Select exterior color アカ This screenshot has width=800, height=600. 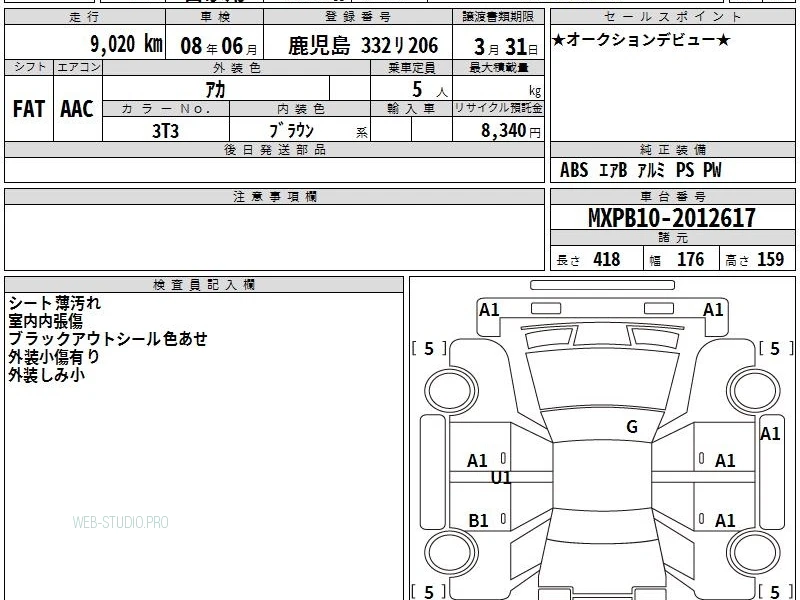(x=215, y=89)
